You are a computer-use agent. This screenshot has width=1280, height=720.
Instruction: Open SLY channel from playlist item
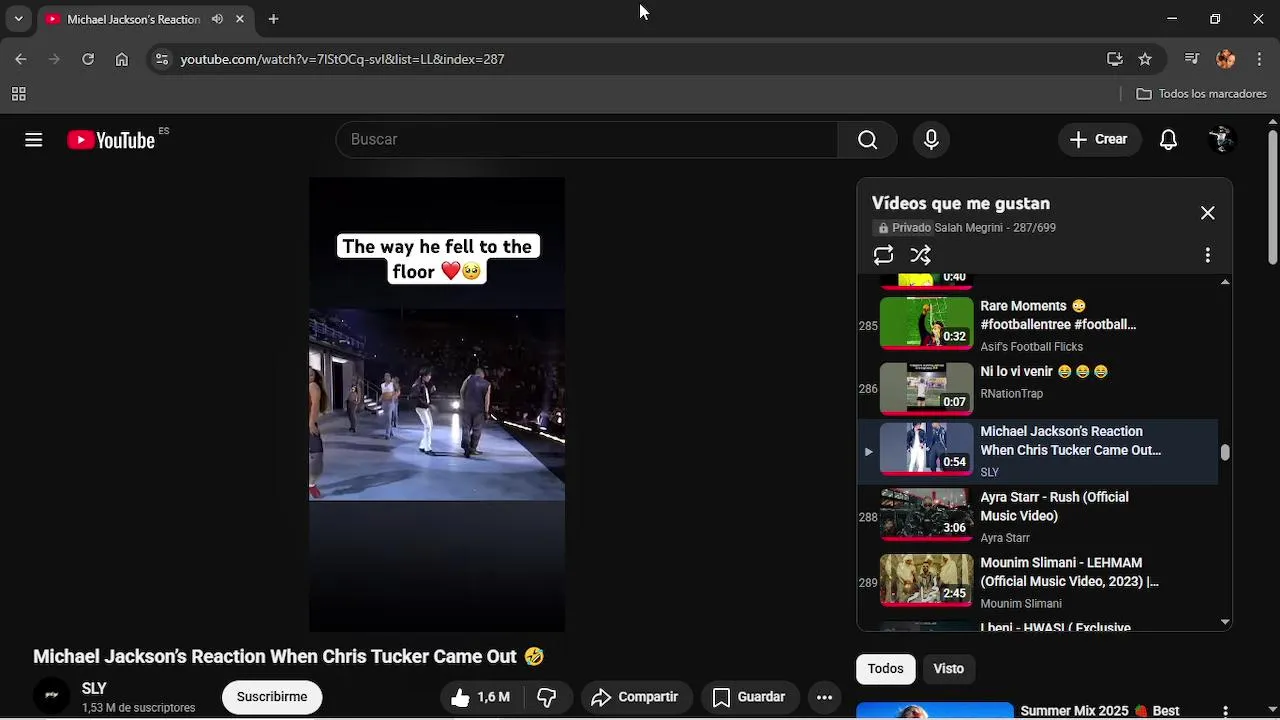990,472
